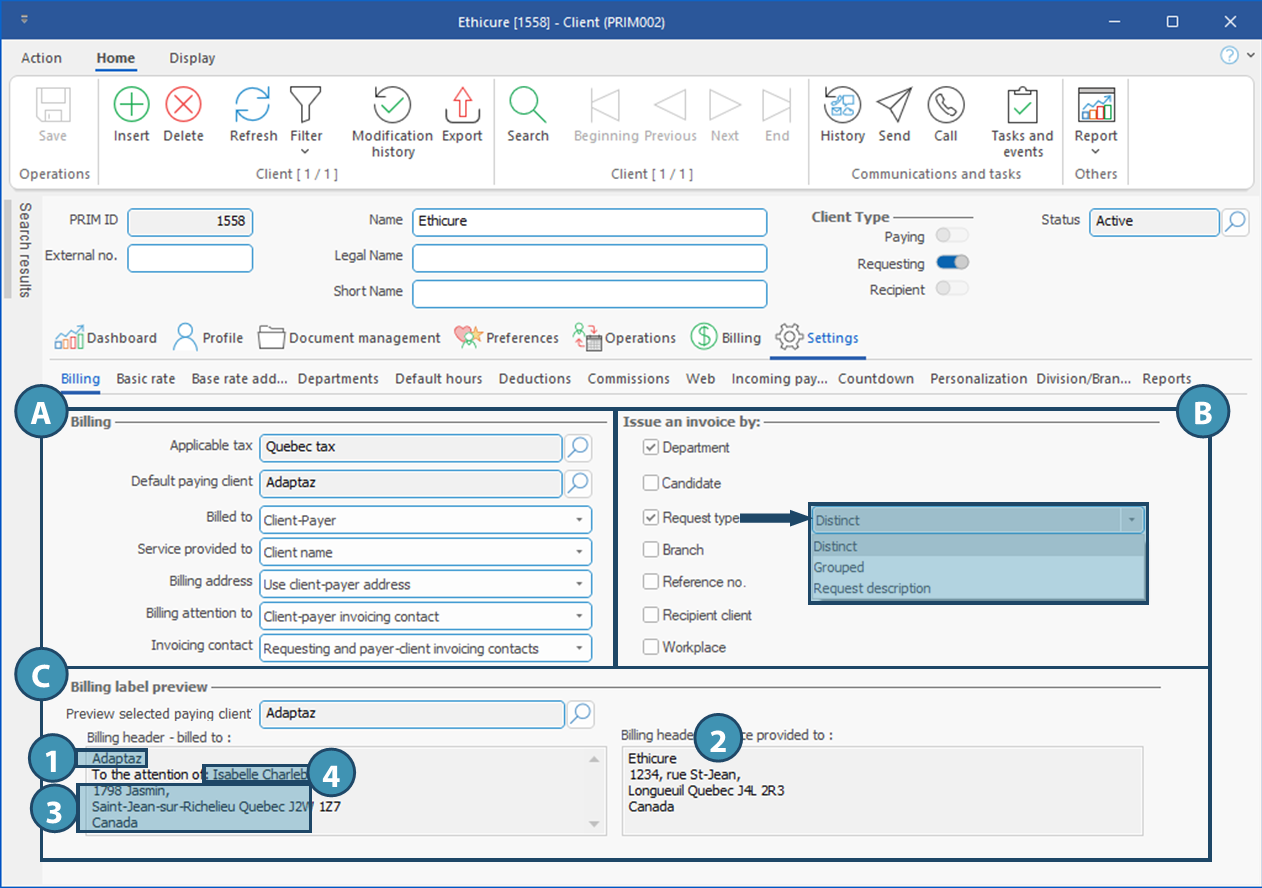Toggle the Paying client type switch

[x=952, y=236]
